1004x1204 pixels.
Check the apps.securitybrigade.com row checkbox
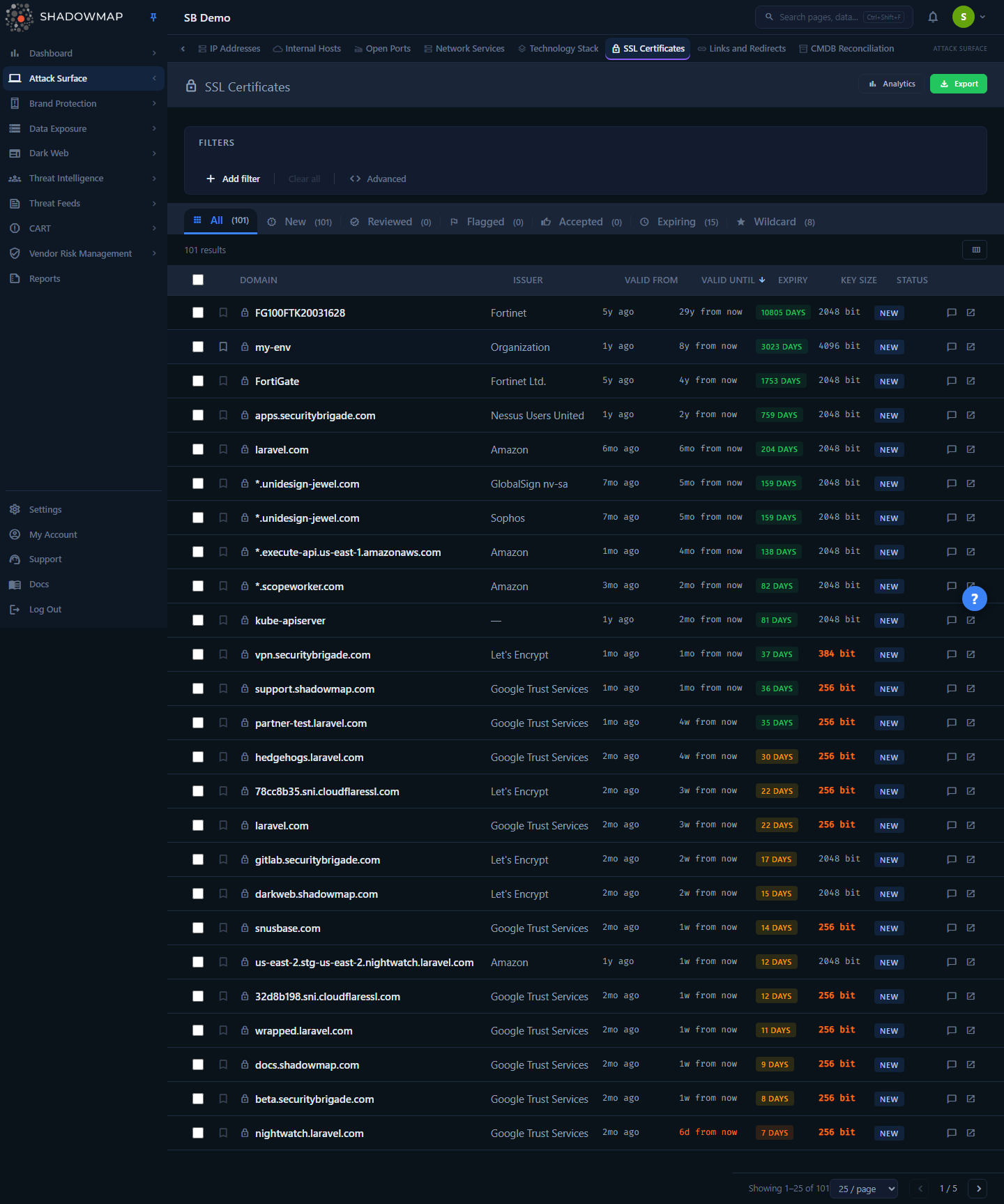pos(198,415)
